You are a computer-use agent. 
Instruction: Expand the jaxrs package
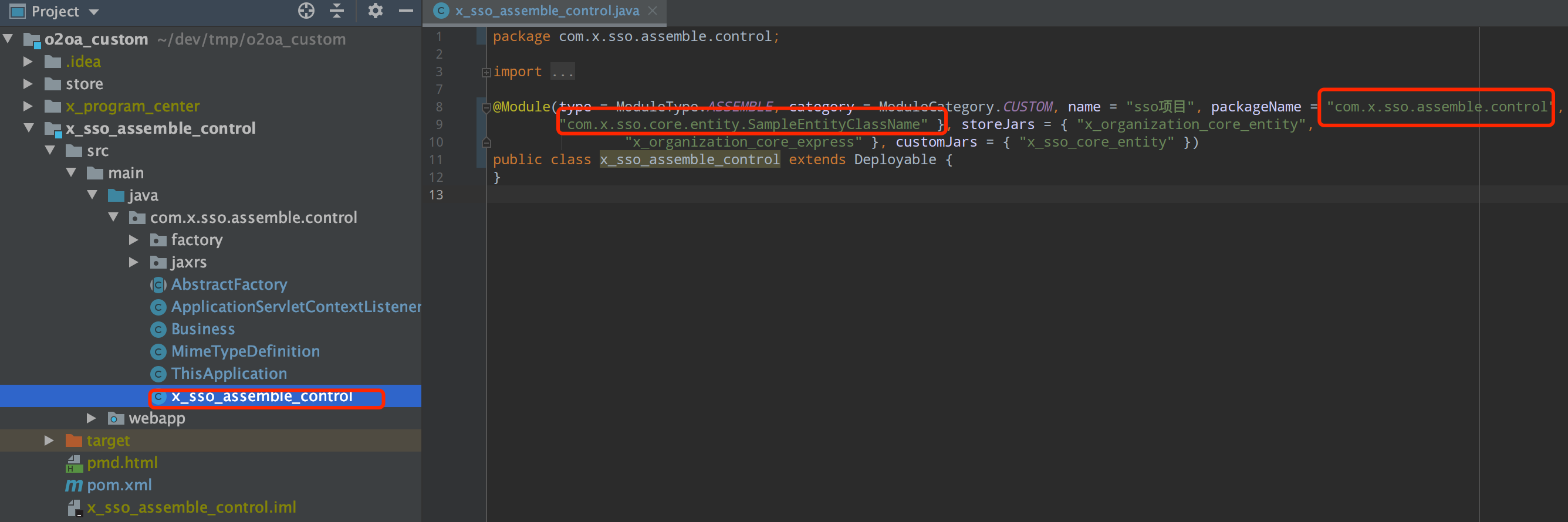[134, 262]
